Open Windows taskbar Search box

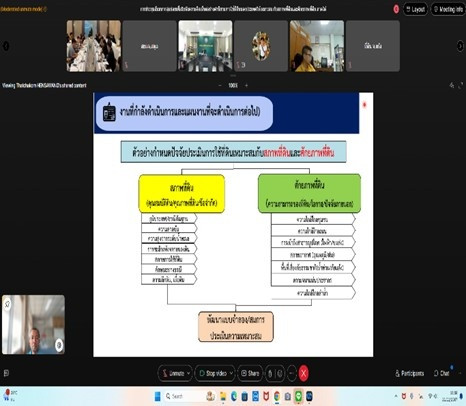click(x=183, y=396)
